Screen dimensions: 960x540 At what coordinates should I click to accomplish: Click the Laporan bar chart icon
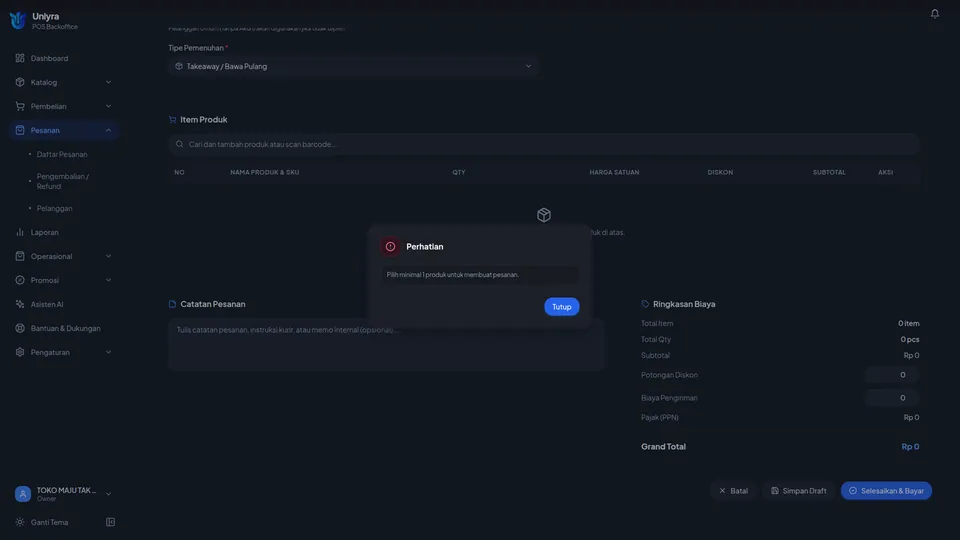point(20,232)
